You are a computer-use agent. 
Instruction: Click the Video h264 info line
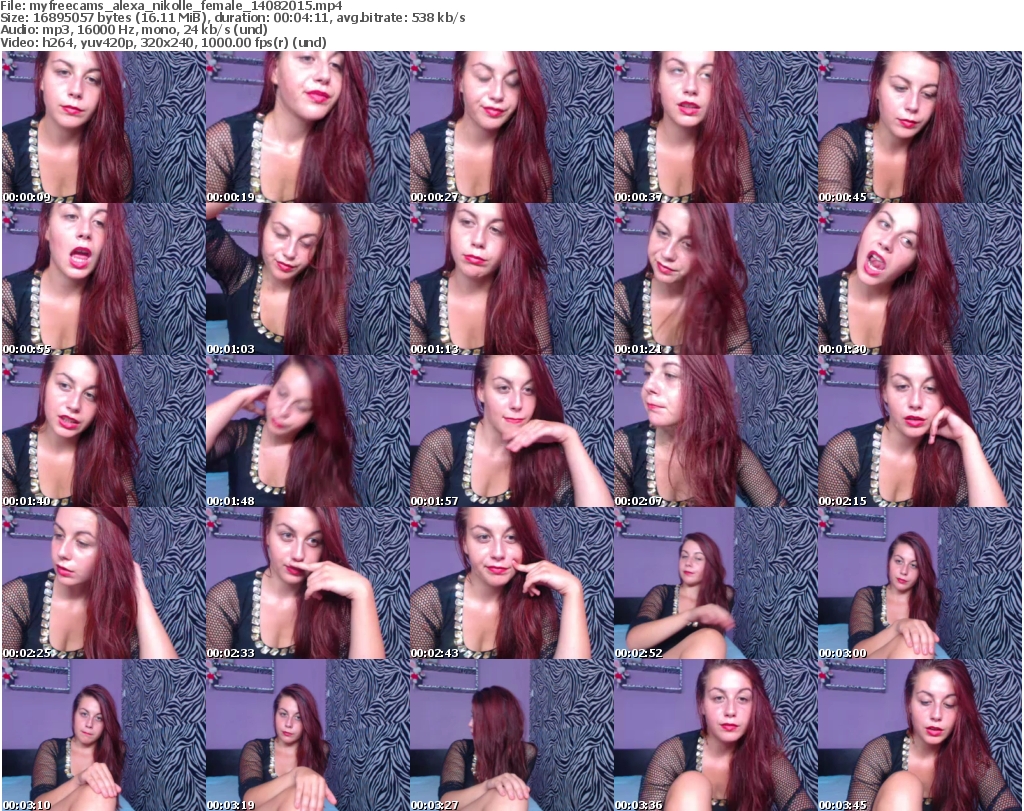coord(163,42)
